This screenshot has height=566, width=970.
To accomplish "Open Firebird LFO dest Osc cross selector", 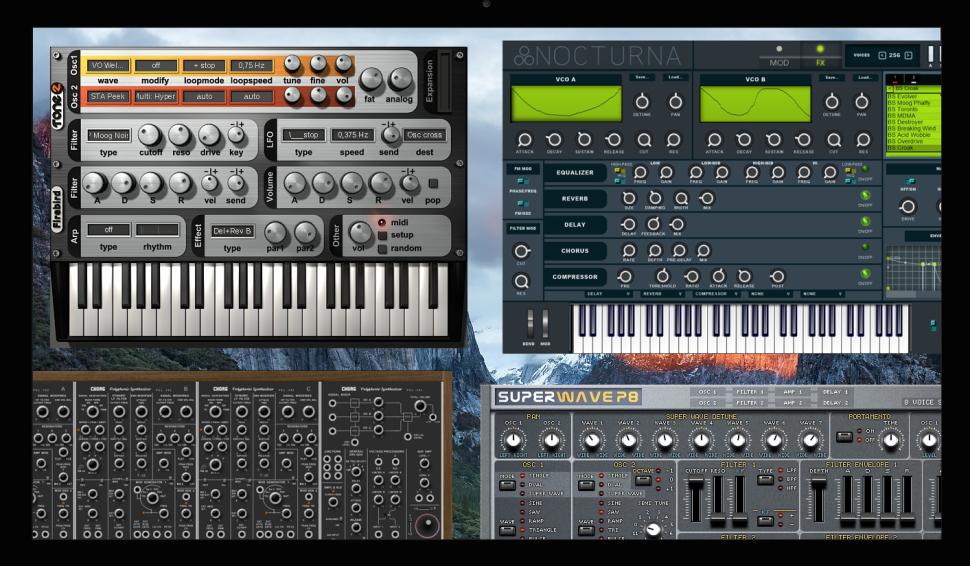I will point(424,134).
